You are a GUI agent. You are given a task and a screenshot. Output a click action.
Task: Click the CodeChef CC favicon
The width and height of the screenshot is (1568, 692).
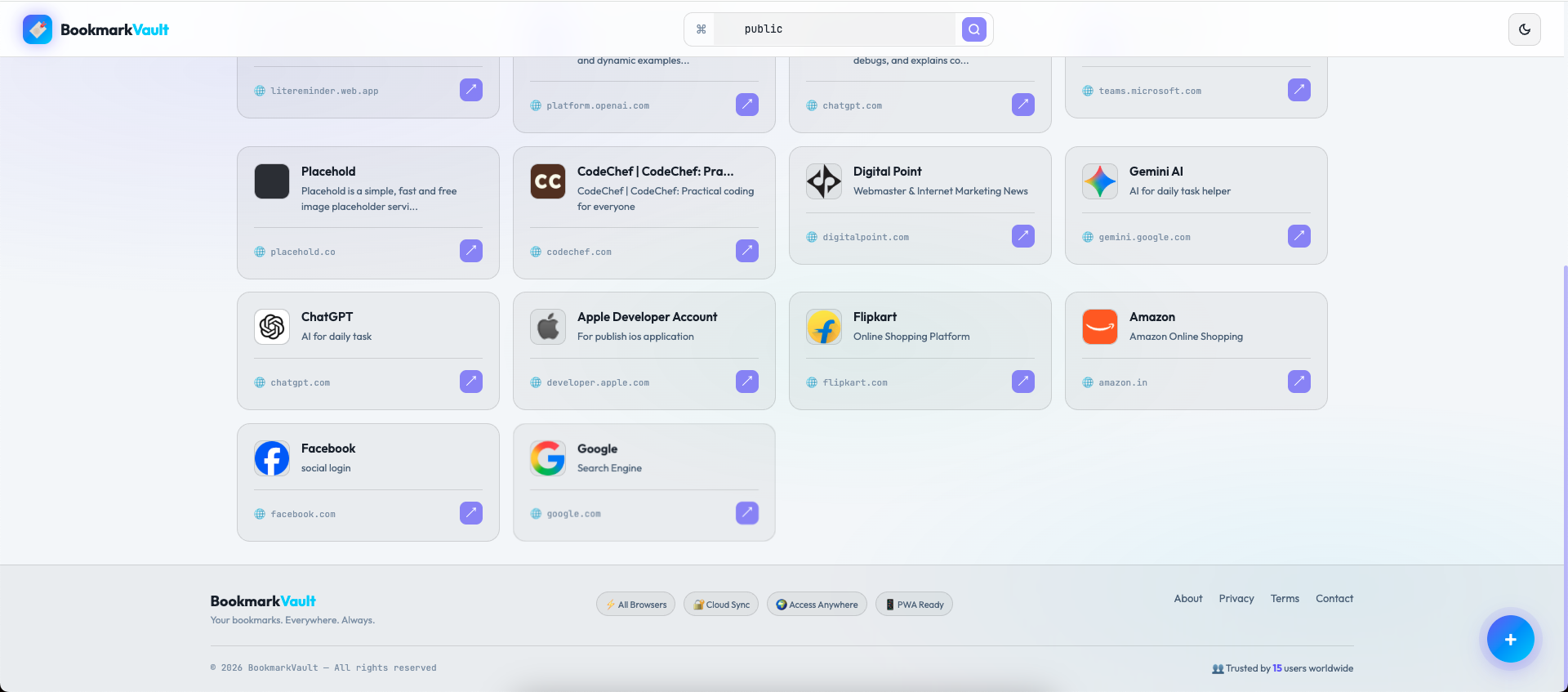click(548, 181)
